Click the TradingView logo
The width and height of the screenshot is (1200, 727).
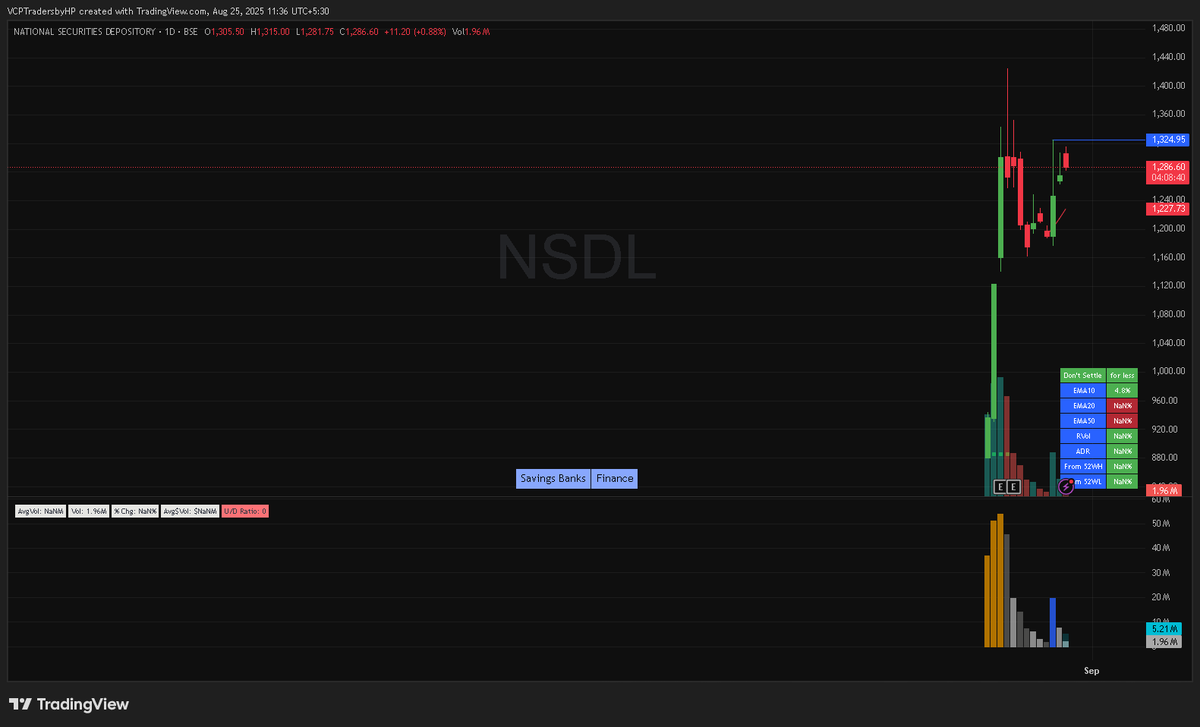[69, 704]
